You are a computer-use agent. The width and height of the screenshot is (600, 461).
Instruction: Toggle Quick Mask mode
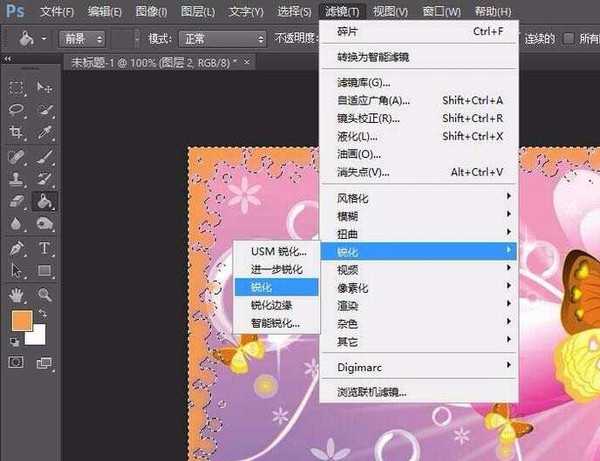(16, 362)
